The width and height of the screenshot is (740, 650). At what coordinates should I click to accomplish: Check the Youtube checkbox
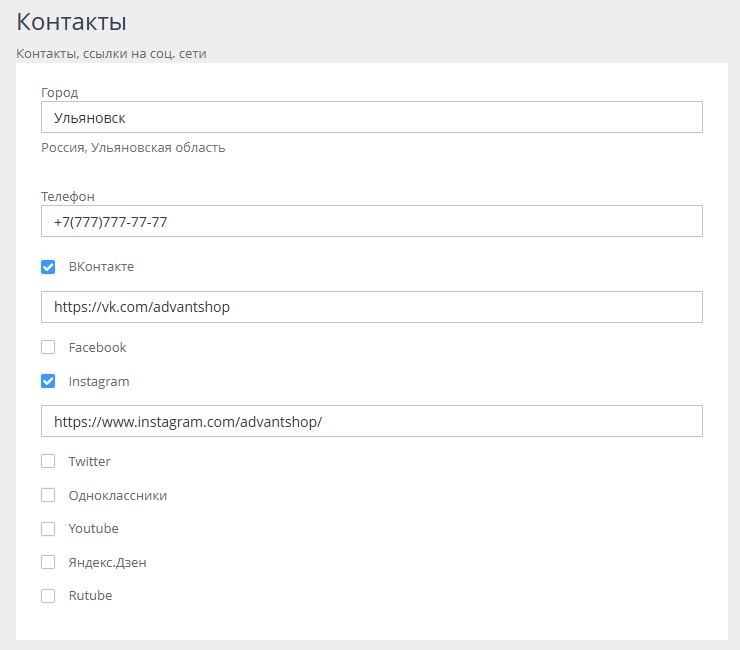click(48, 529)
